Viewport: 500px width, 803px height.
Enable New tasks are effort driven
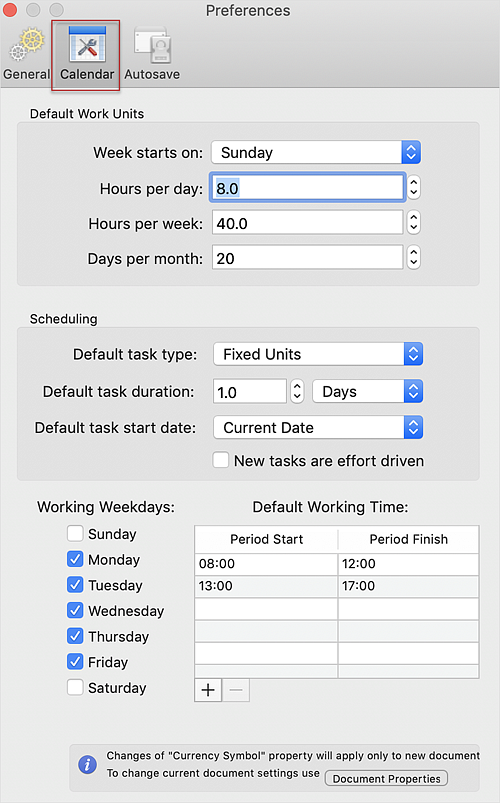[x=221, y=460]
